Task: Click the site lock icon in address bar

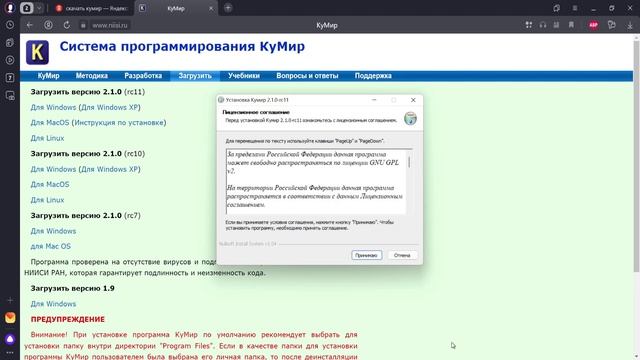Action: click(x=83, y=25)
